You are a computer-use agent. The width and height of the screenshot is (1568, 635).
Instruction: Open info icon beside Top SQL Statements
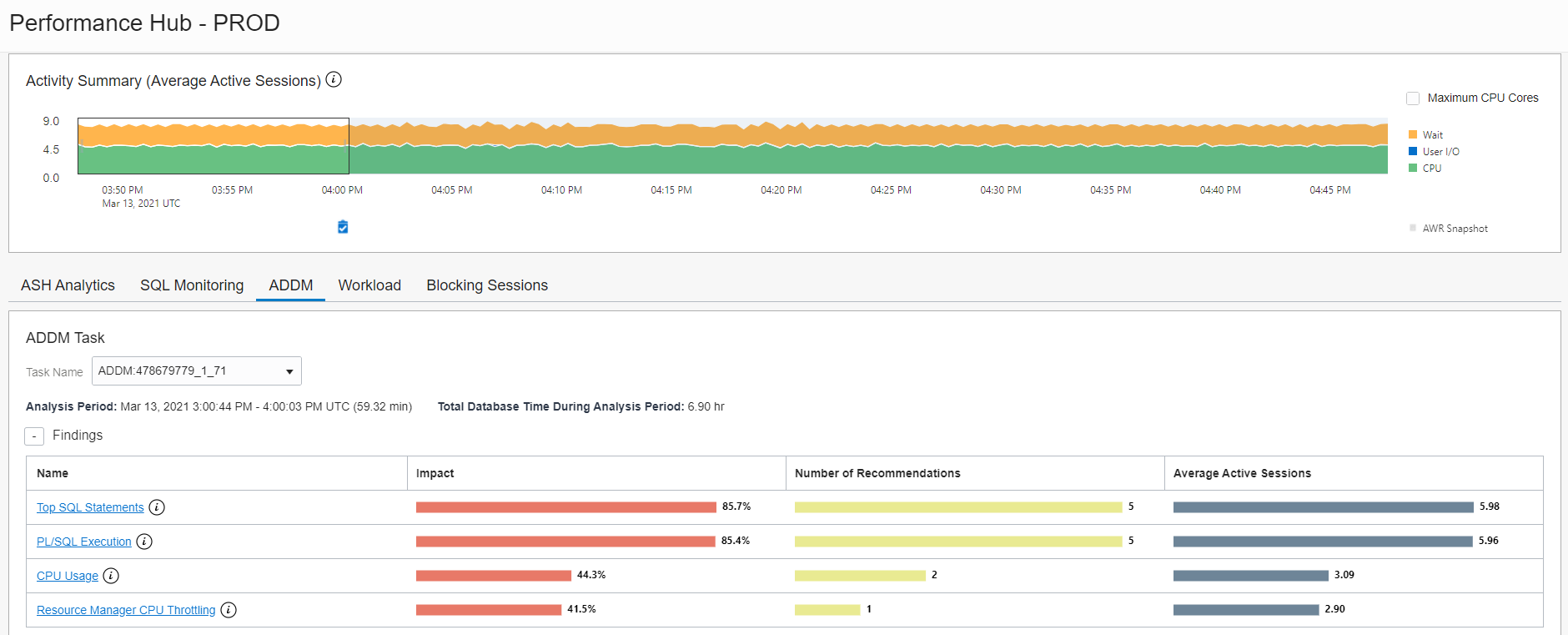tap(157, 507)
